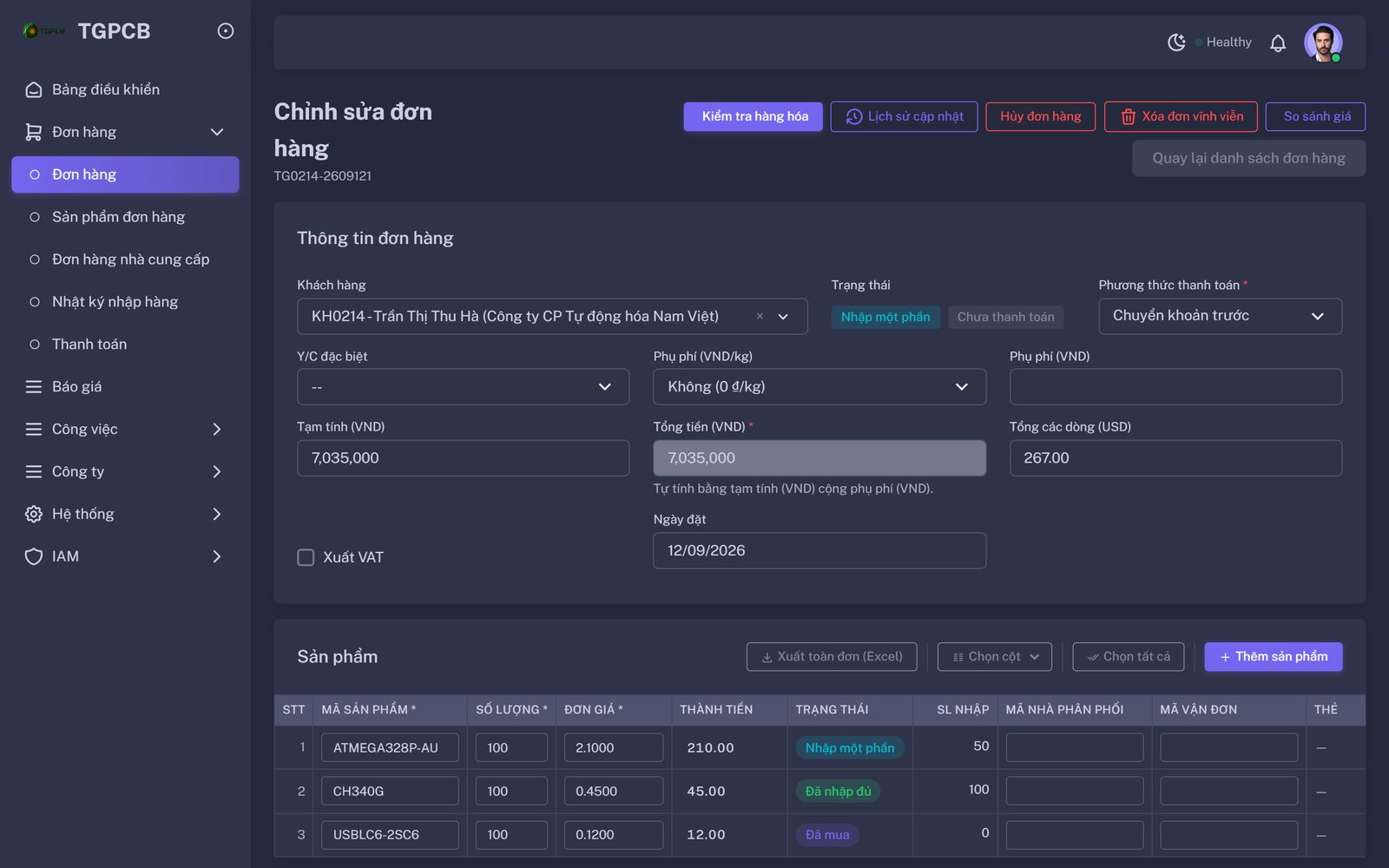Image resolution: width=1389 pixels, height=868 pixels.
Task: Open notifications bell icon
Action: (x=1278, y=43)
